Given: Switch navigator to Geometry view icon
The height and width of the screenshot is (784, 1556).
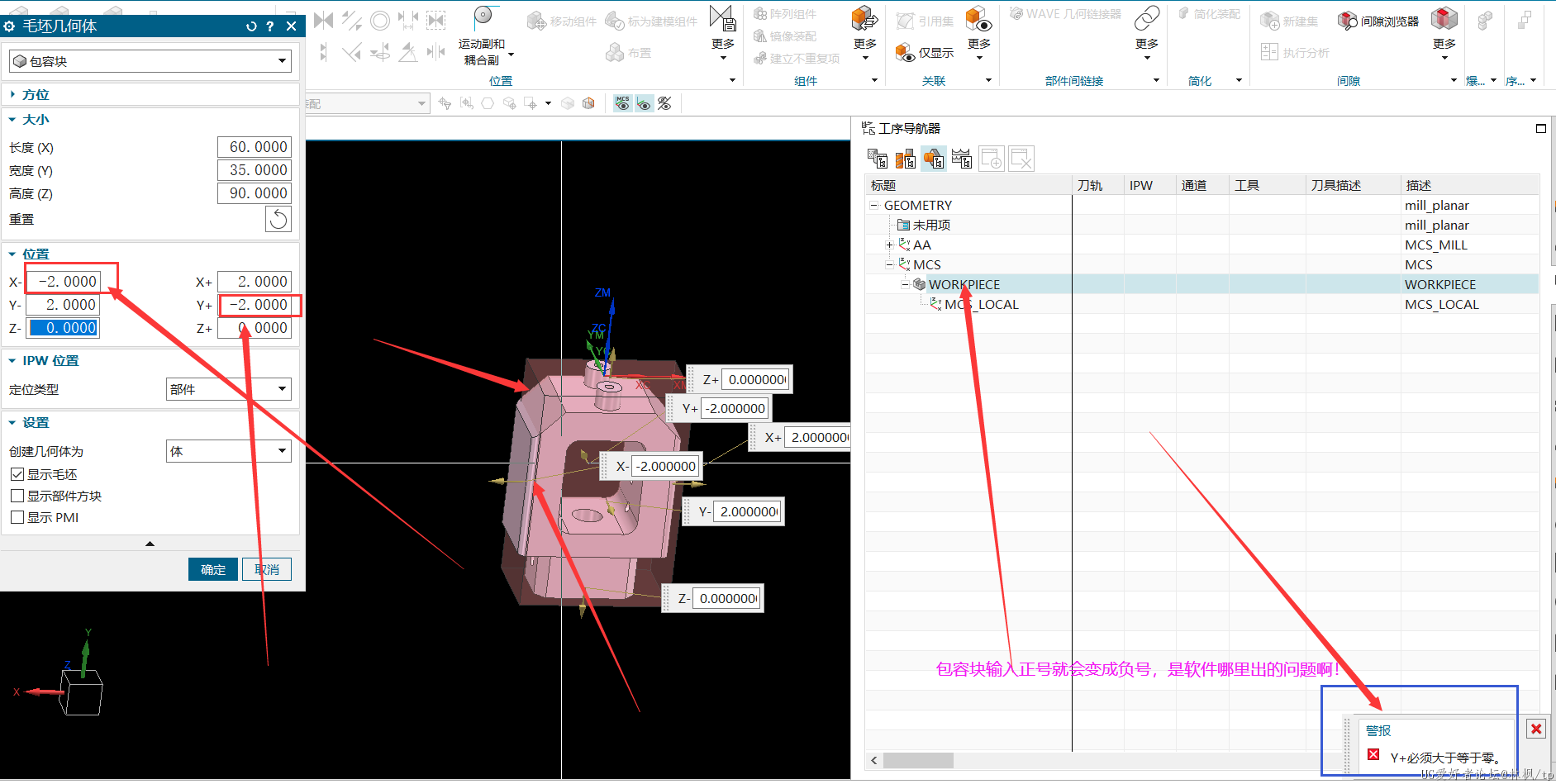Looking at the screenshot, I should (x=934, y=159).
